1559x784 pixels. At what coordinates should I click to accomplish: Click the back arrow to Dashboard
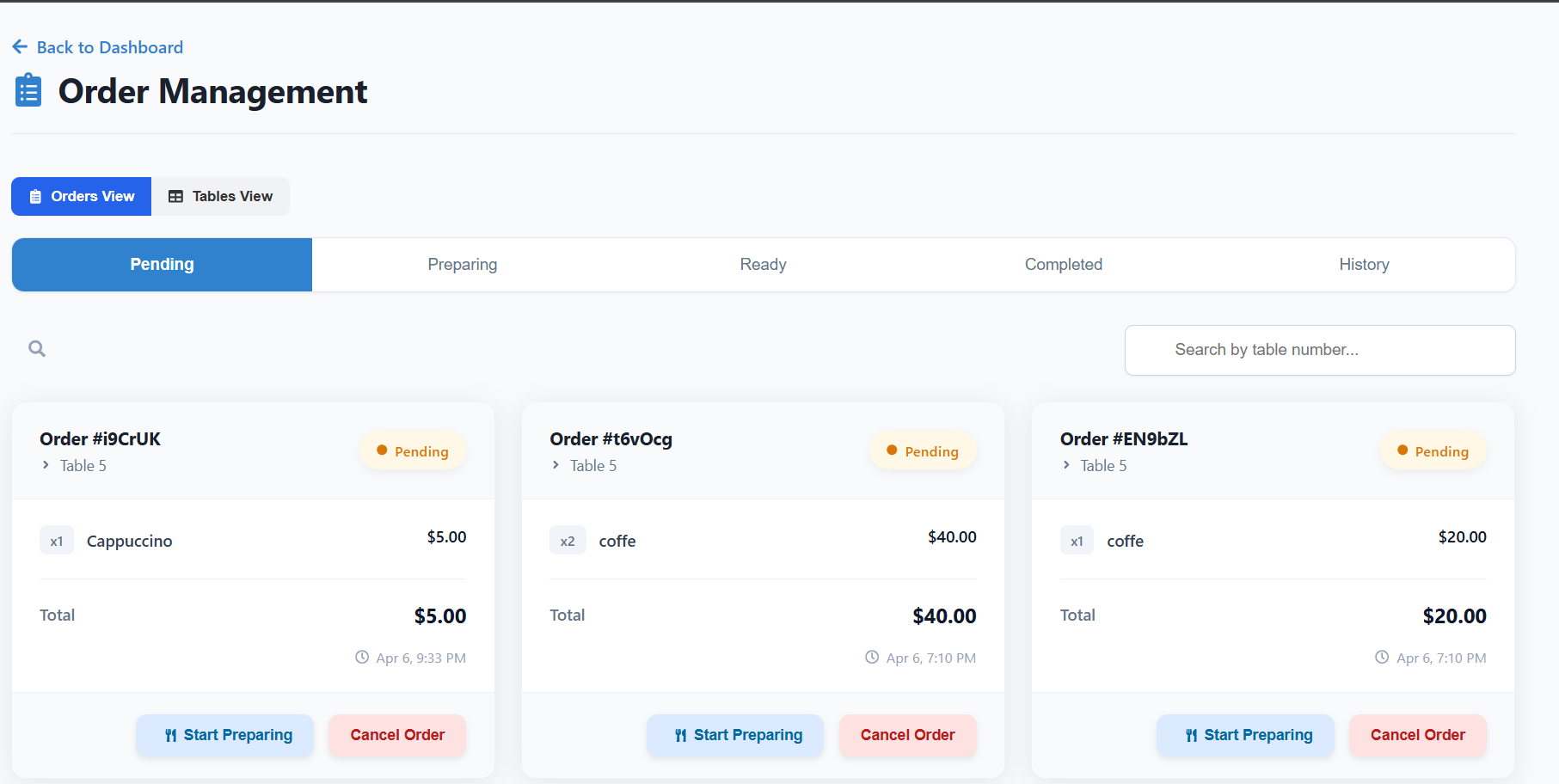pyautogui.click(x=20, y=46)
